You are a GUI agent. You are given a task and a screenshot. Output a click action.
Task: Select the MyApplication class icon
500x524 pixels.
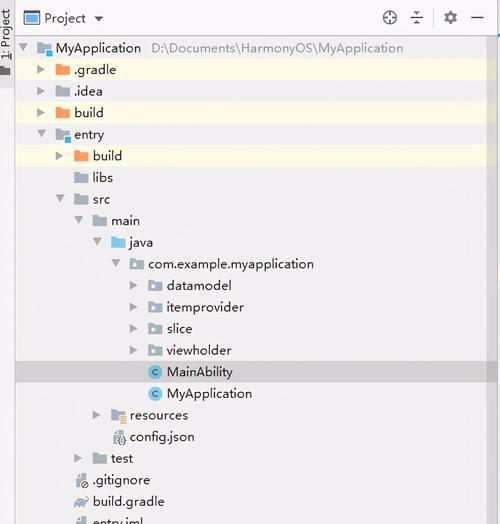pyautogui.click(x=155, y=394)
